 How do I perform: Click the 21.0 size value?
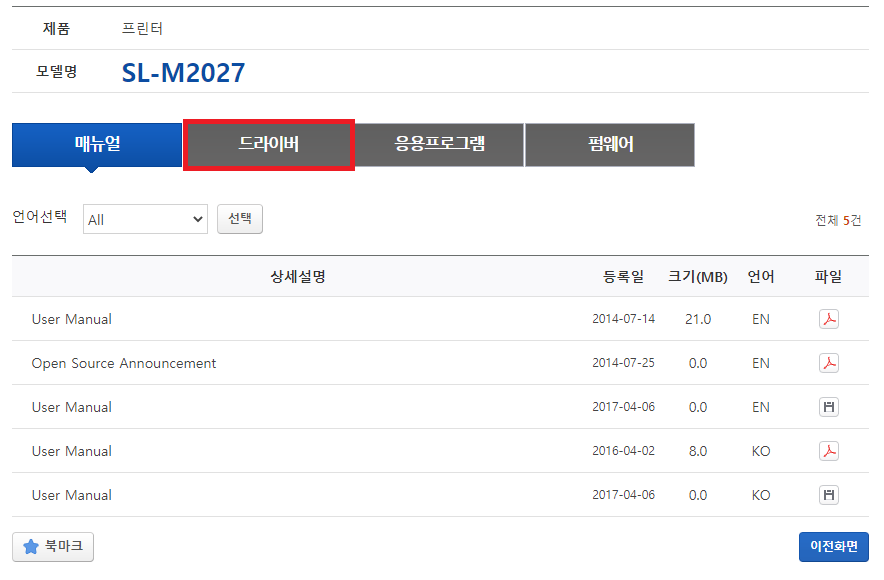pyautogui.click(x=698, y=320)
